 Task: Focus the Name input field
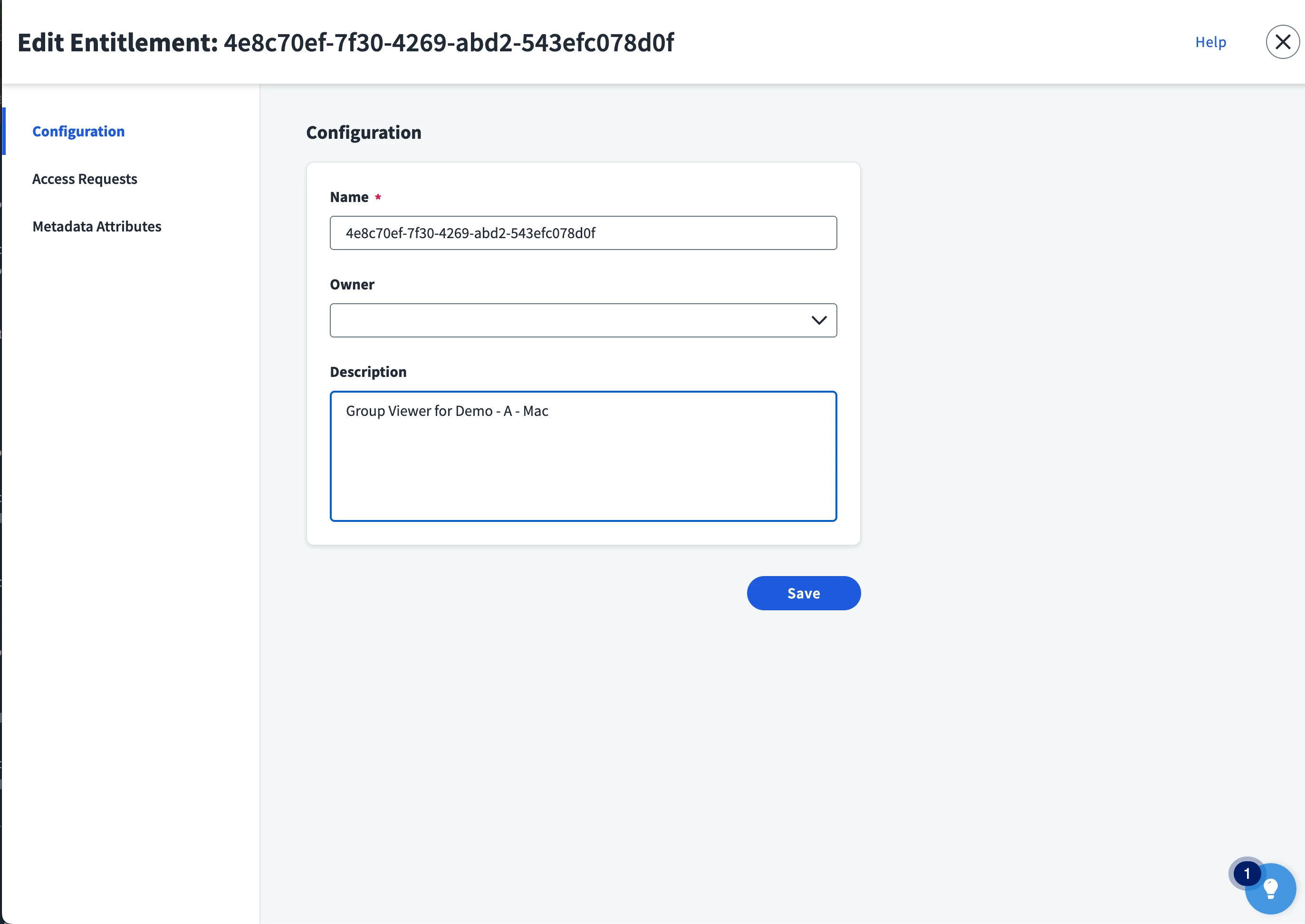coord(583,233)
